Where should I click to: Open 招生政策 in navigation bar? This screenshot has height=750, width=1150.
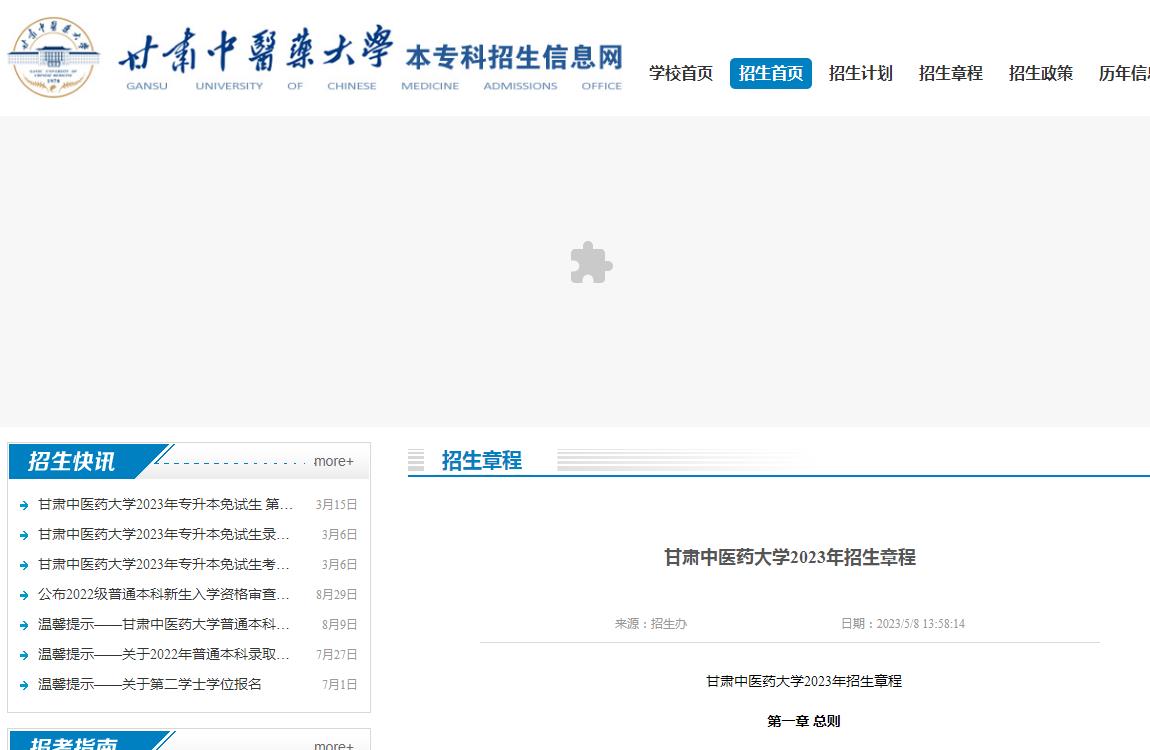(x=1041, y=73)
